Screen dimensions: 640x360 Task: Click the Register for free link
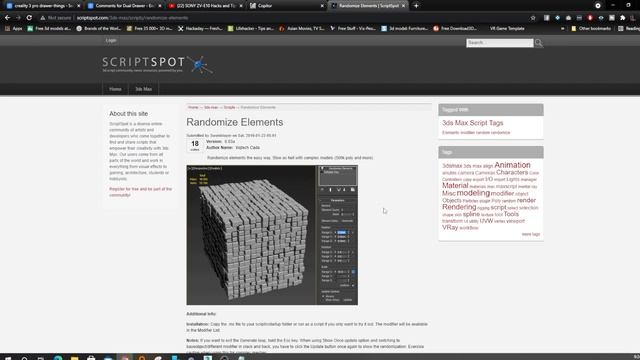point(140,192)
